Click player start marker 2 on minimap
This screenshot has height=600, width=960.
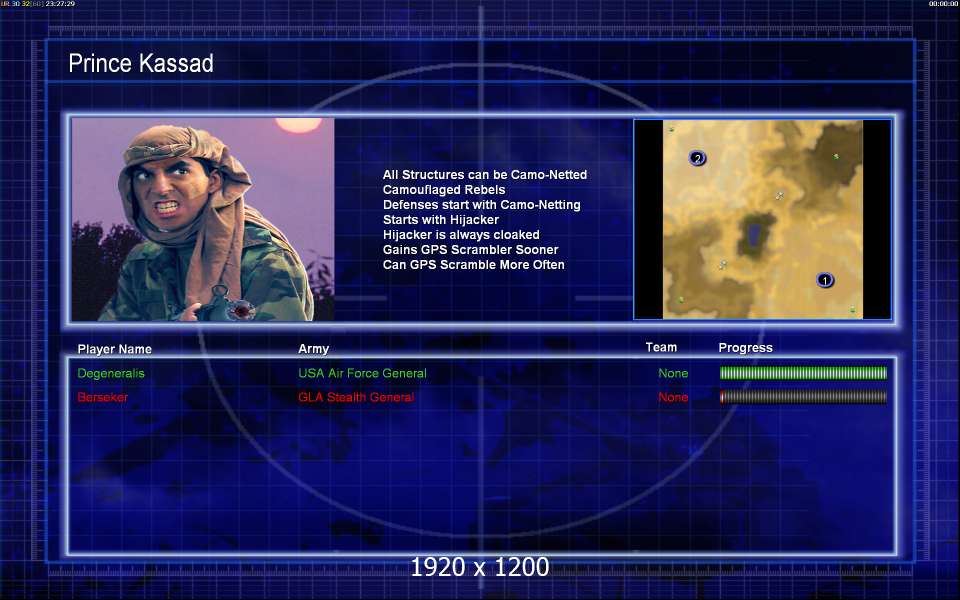[697, 159]
